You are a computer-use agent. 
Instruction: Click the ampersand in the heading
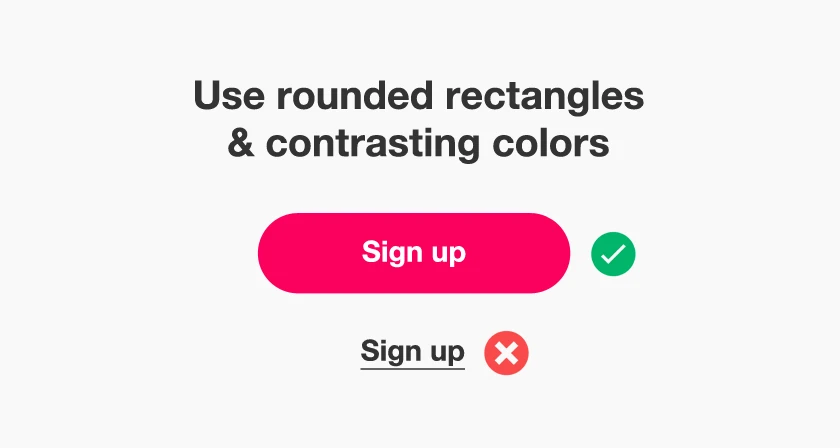(241, 144)
